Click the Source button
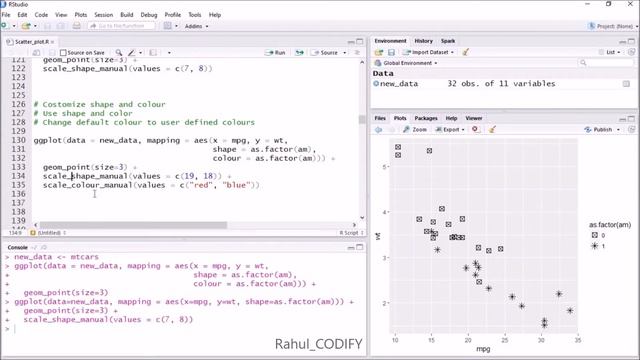Image resolution: width=640 pixels, height=360 pixels. 325,53
